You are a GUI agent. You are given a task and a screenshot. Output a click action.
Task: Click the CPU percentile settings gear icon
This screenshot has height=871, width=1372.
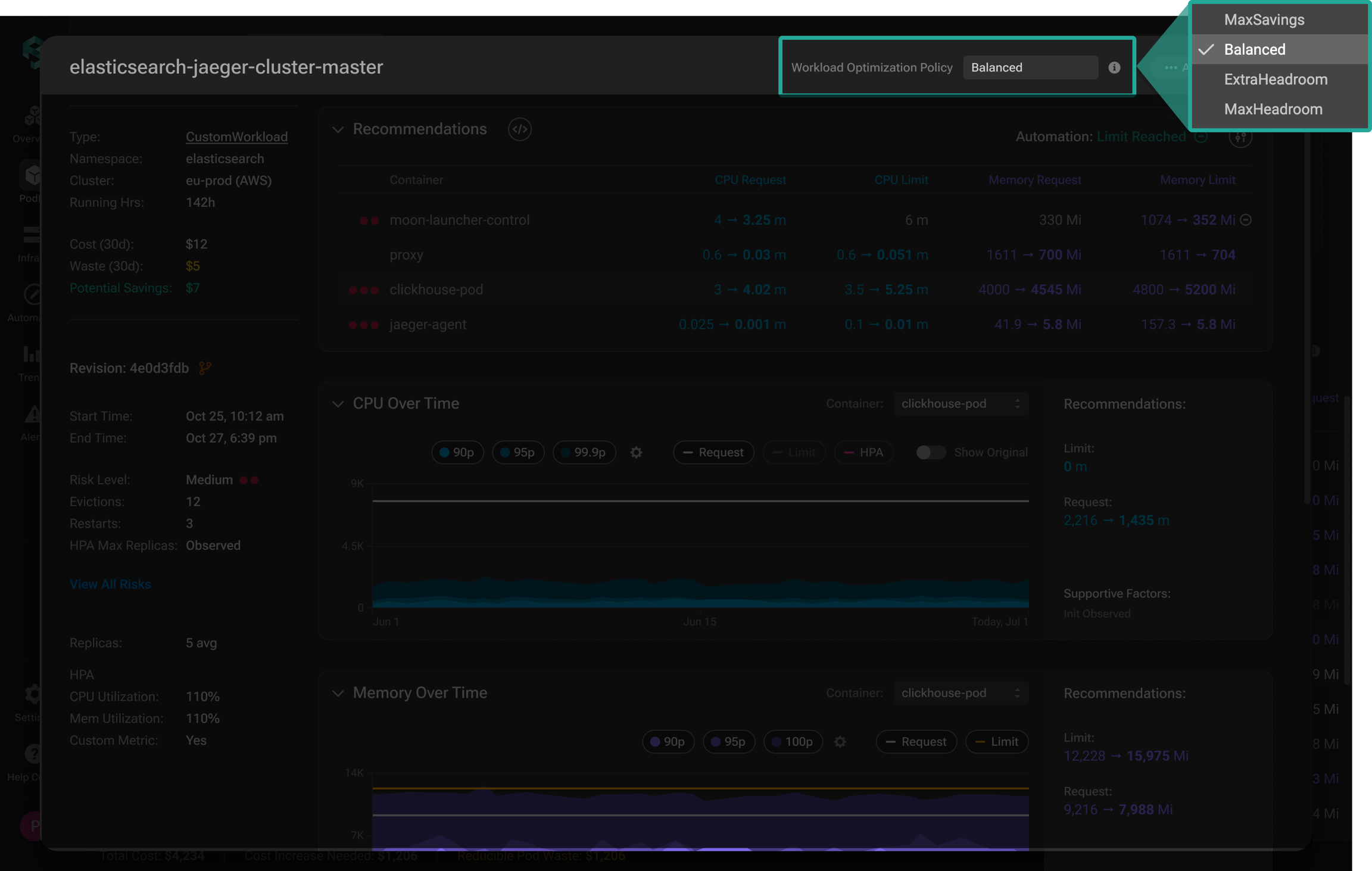tap(636, 452)
